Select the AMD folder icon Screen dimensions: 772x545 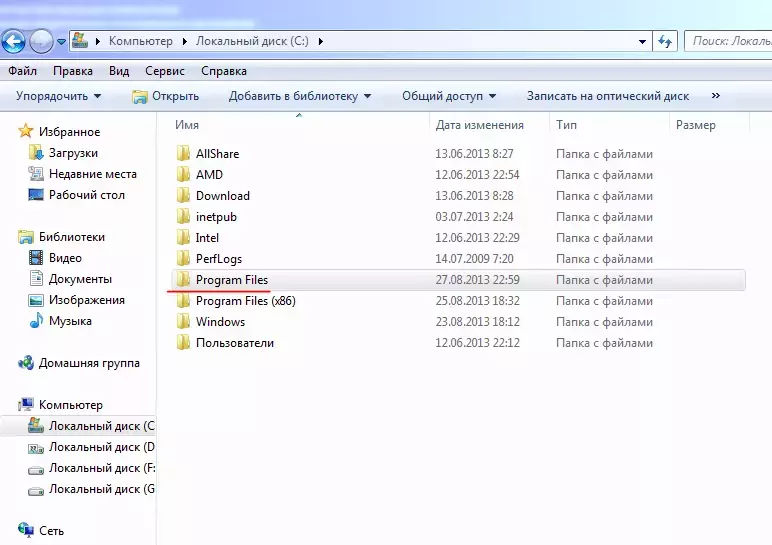coord(183,174)
